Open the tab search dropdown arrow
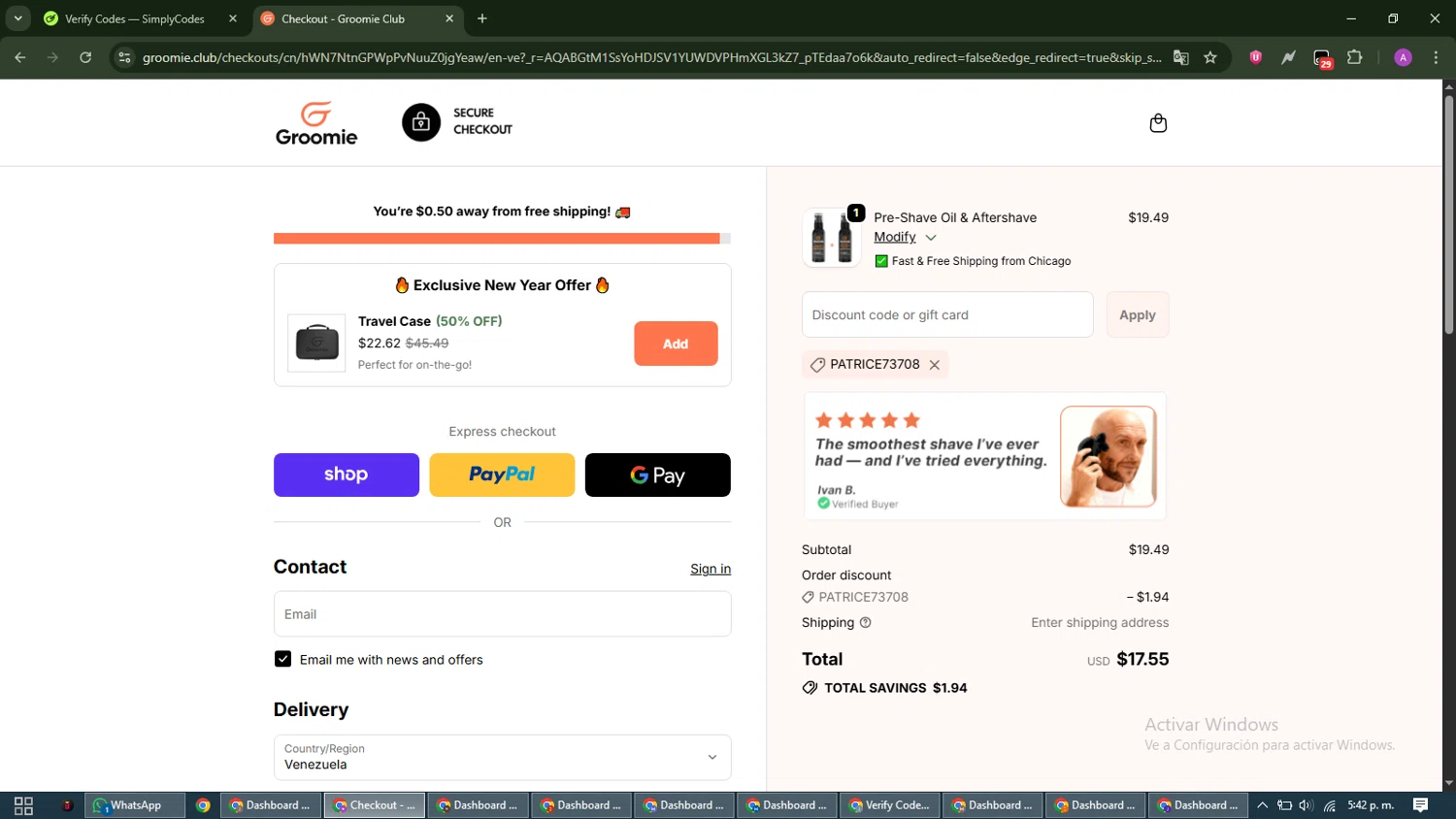This screenshot has height=819, width=1456. 17,18
